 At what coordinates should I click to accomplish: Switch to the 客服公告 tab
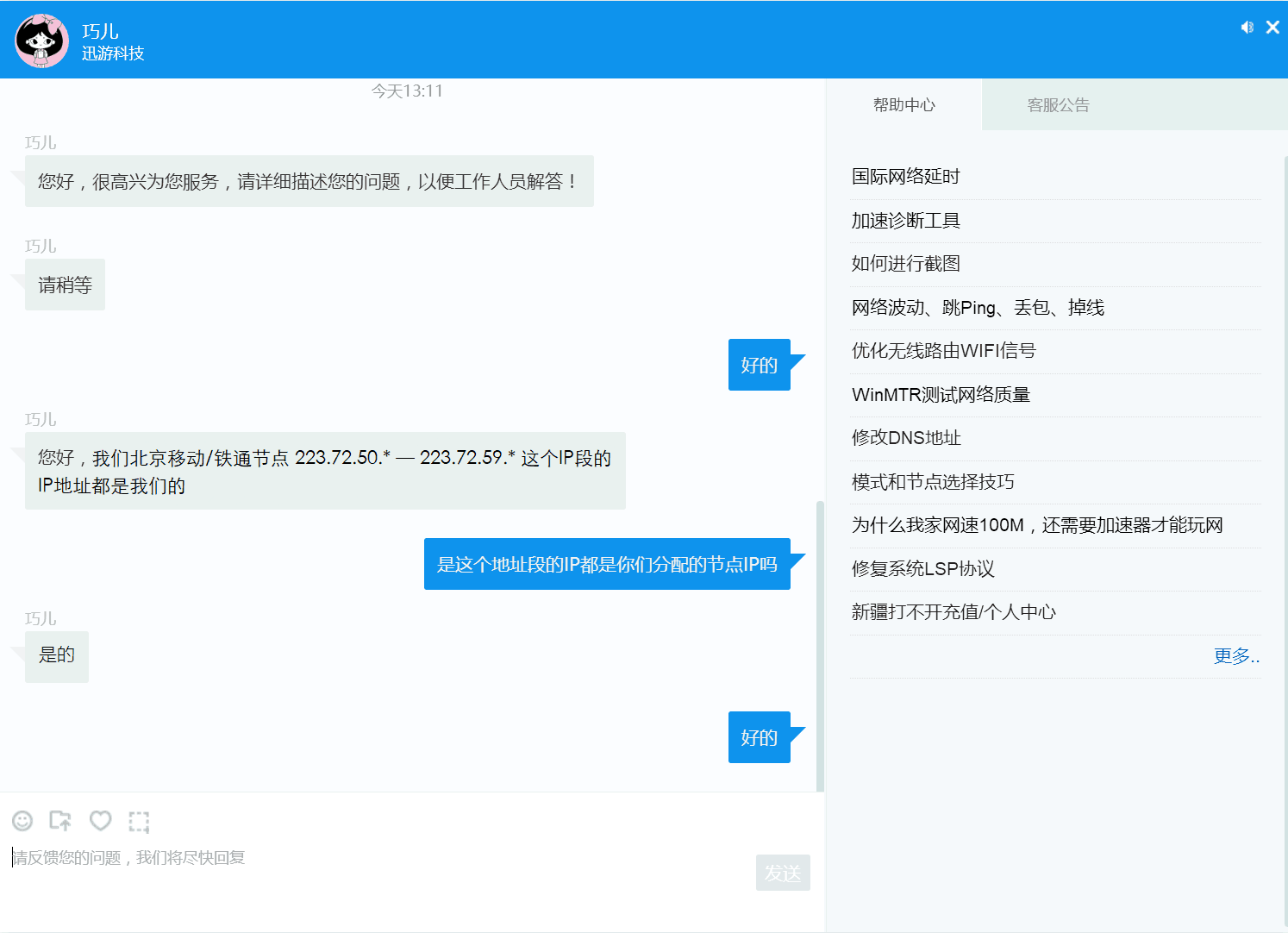[1058, 104]
